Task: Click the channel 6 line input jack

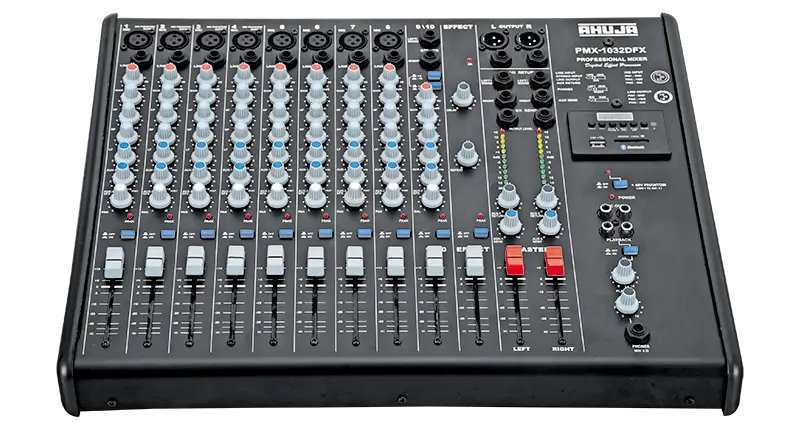Action: pos(322,58)
